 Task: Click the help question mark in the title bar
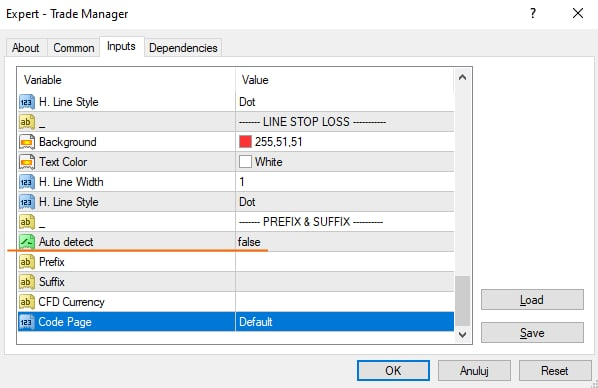(533, 13)
